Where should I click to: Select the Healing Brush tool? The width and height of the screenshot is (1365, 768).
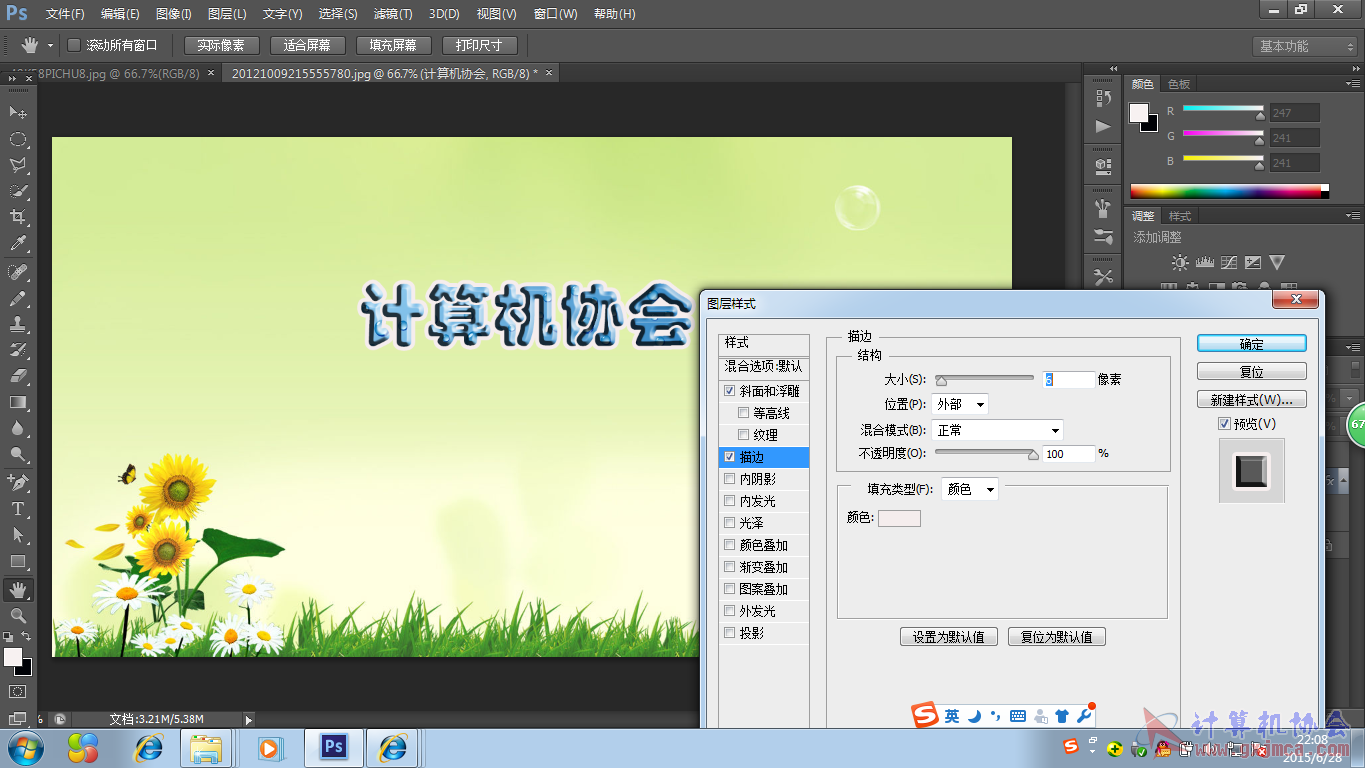[18, 273]
